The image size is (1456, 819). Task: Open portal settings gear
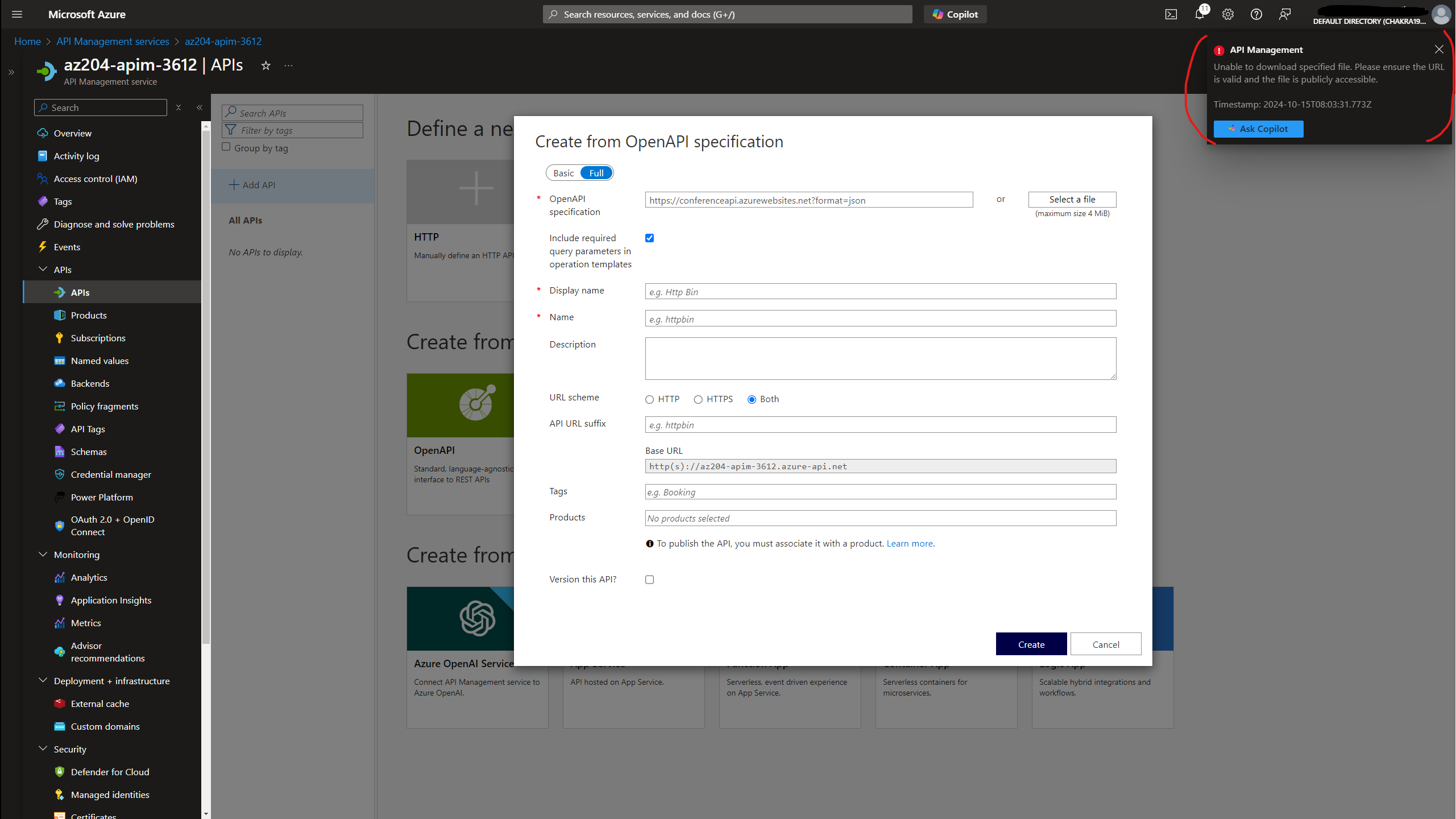tap(1228, 14)
